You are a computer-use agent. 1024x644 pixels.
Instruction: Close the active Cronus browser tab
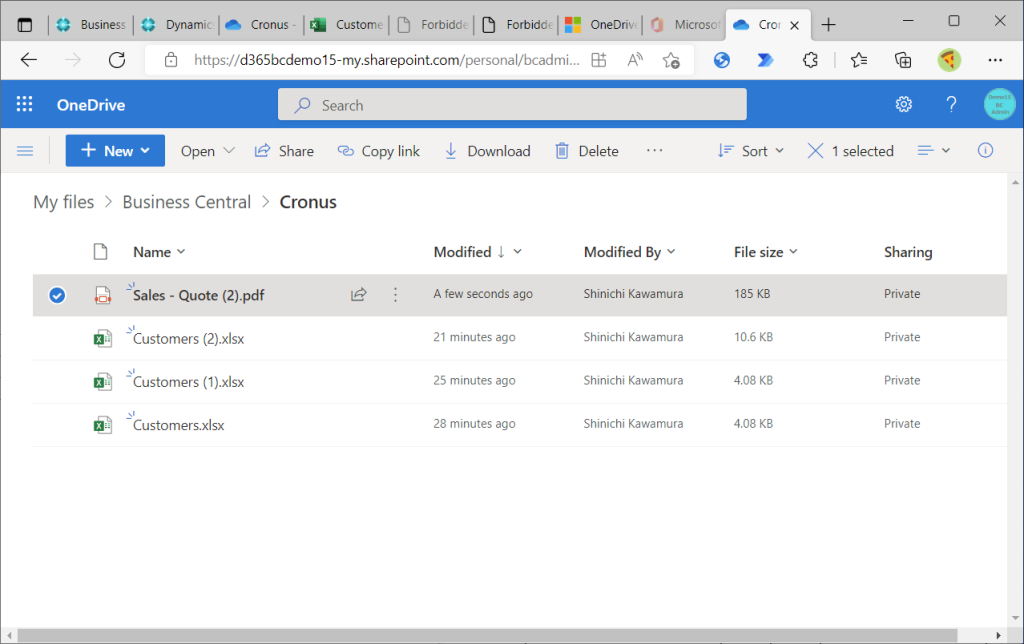[795, 25]
